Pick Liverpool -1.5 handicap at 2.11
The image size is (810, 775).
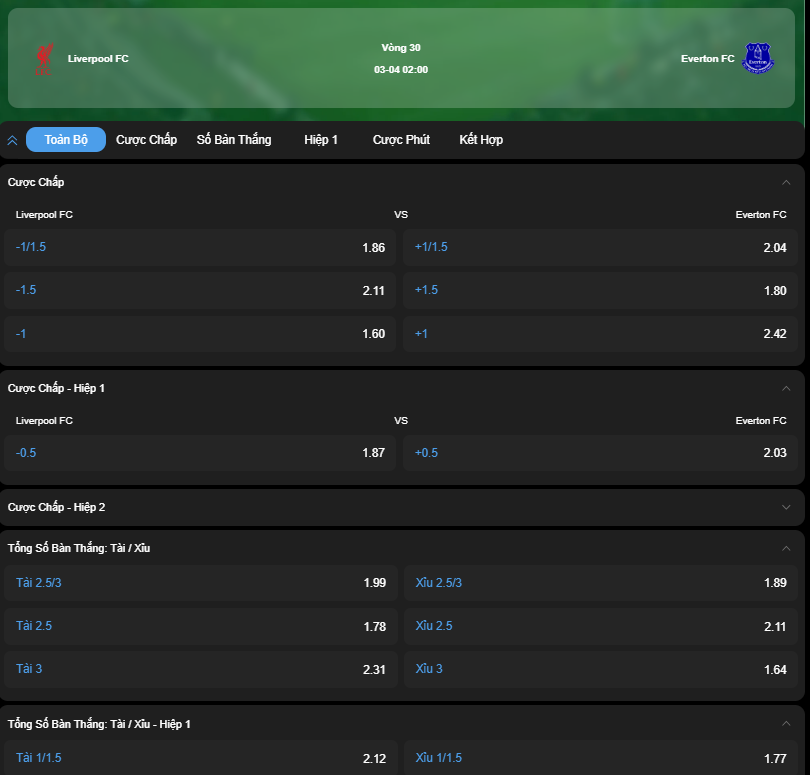[200, 290]
